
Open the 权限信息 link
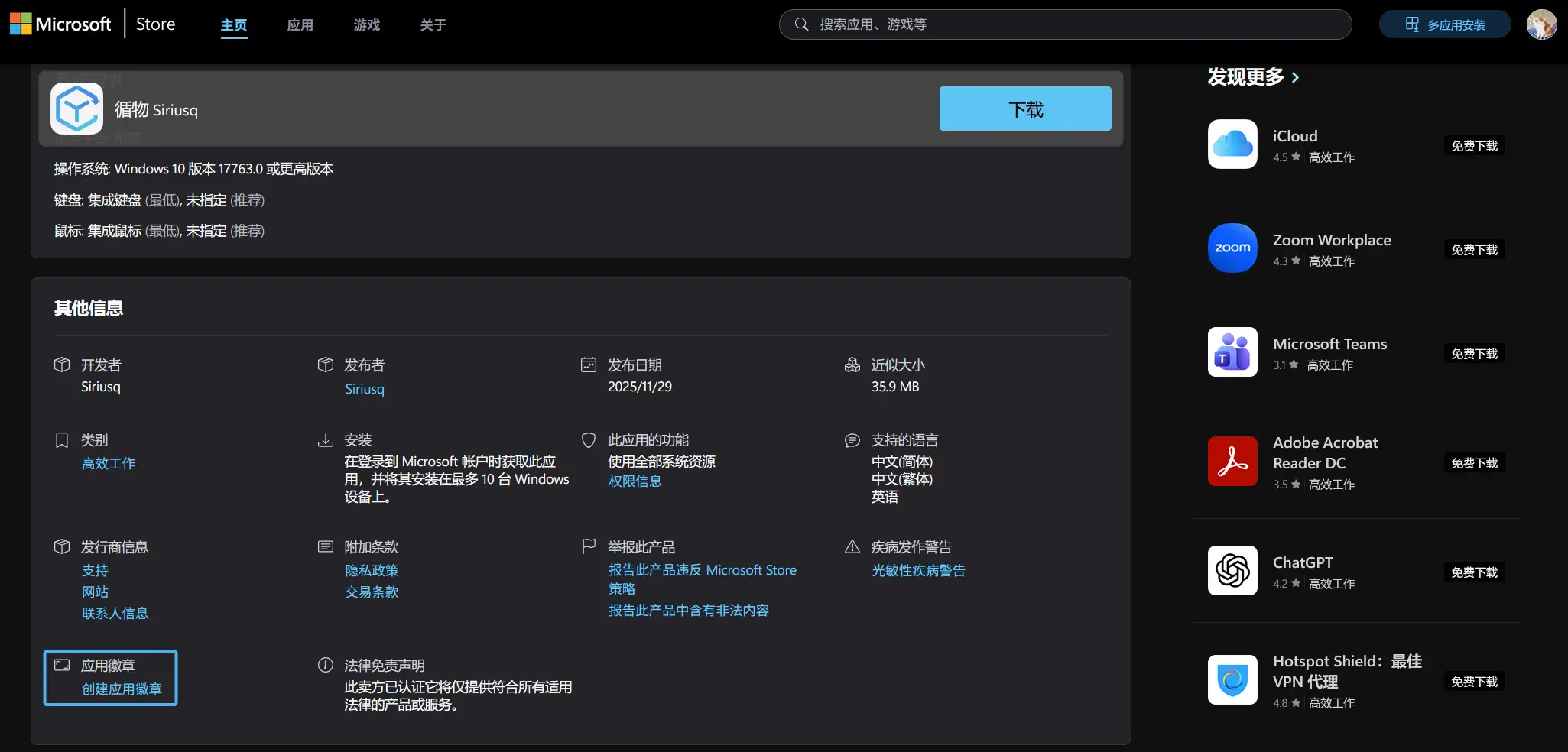coord(634,481)
